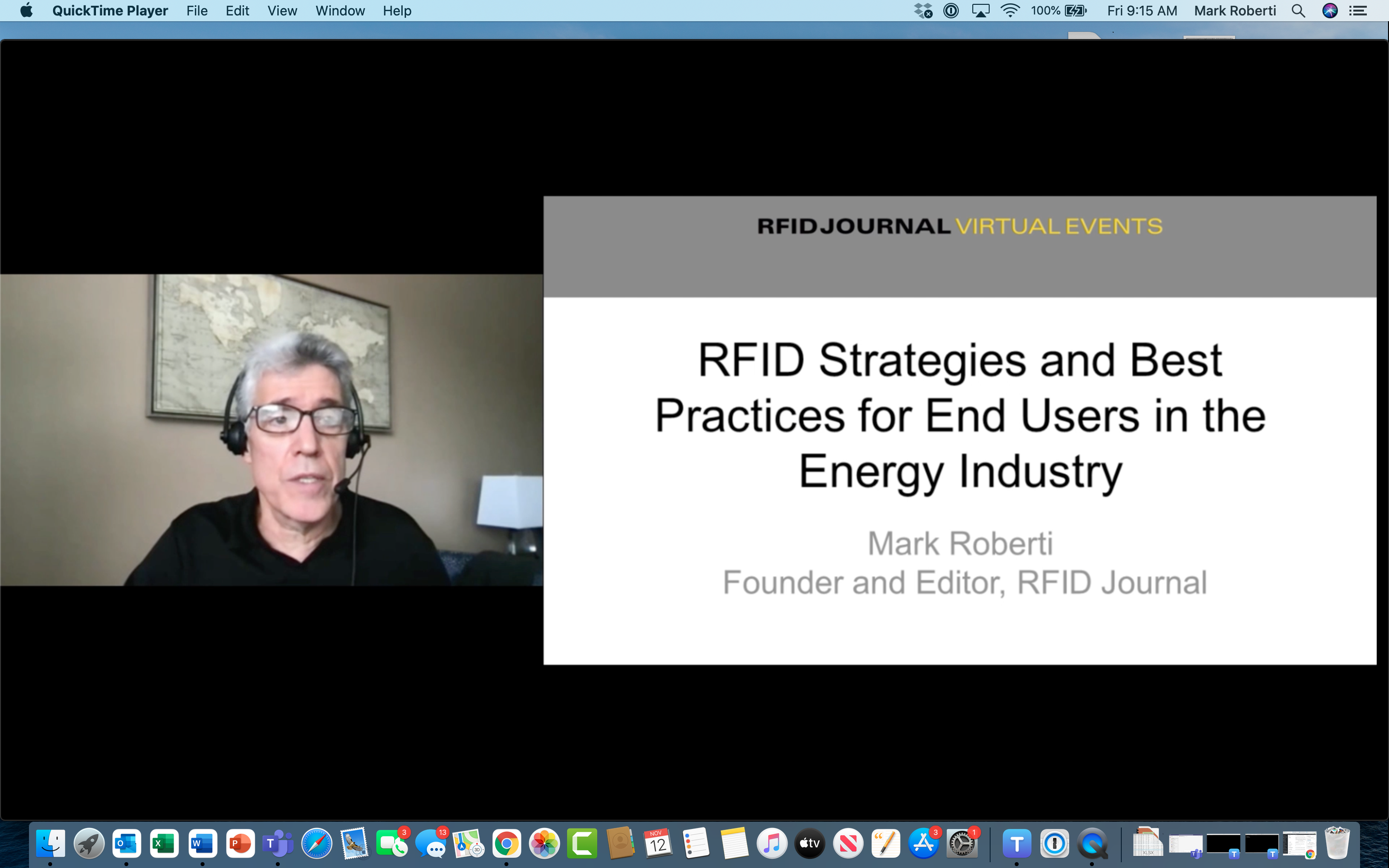Viewport: 1389px width, 868px height.
Task: Click the Mark Roberti user name in menu bar
Action: pyautogui.click(x=1235, y=10)
